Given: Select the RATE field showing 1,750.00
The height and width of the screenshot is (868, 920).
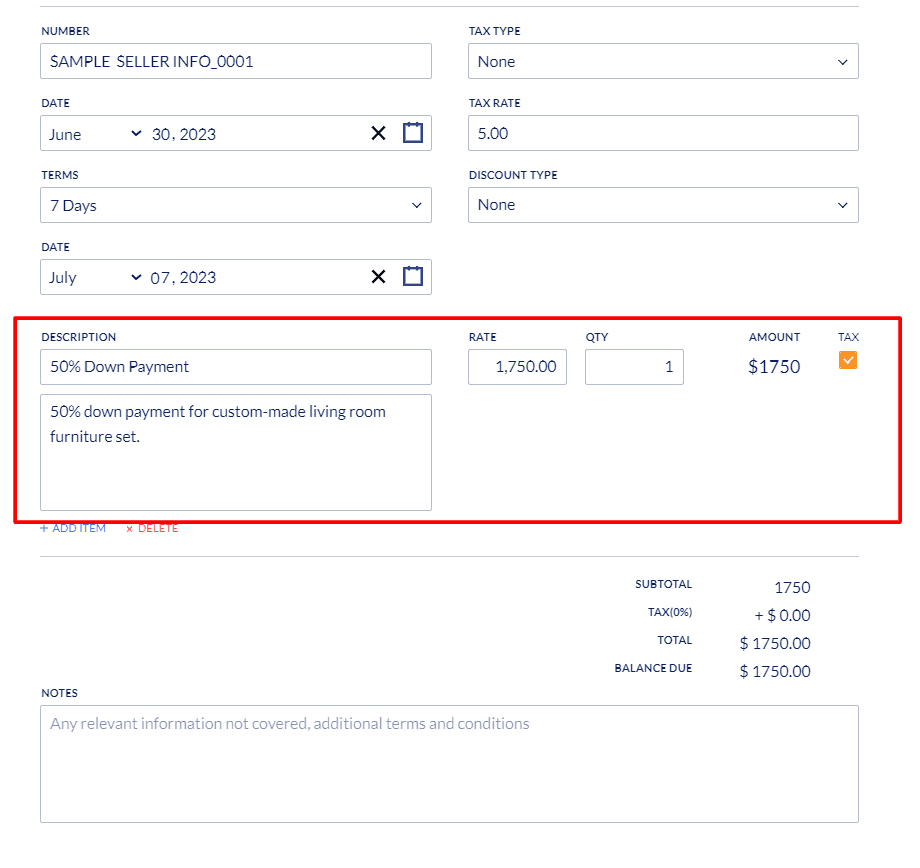Looking at the screenshot, I should click(517, 367).
